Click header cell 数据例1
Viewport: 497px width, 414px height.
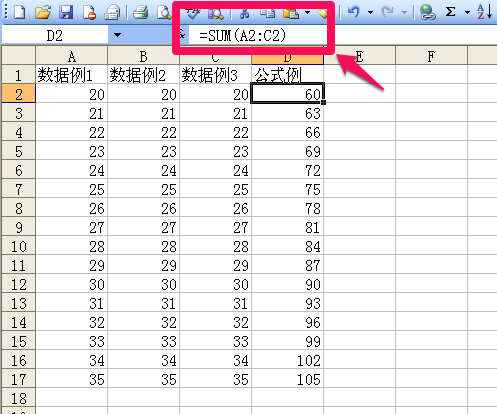[x=71, y=75]
